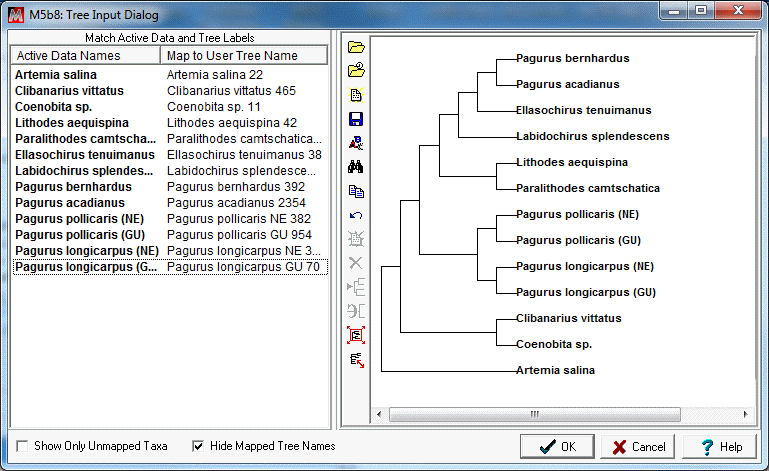Click the greyed-out X delete icon
The image size is (769, 471).
356,263
